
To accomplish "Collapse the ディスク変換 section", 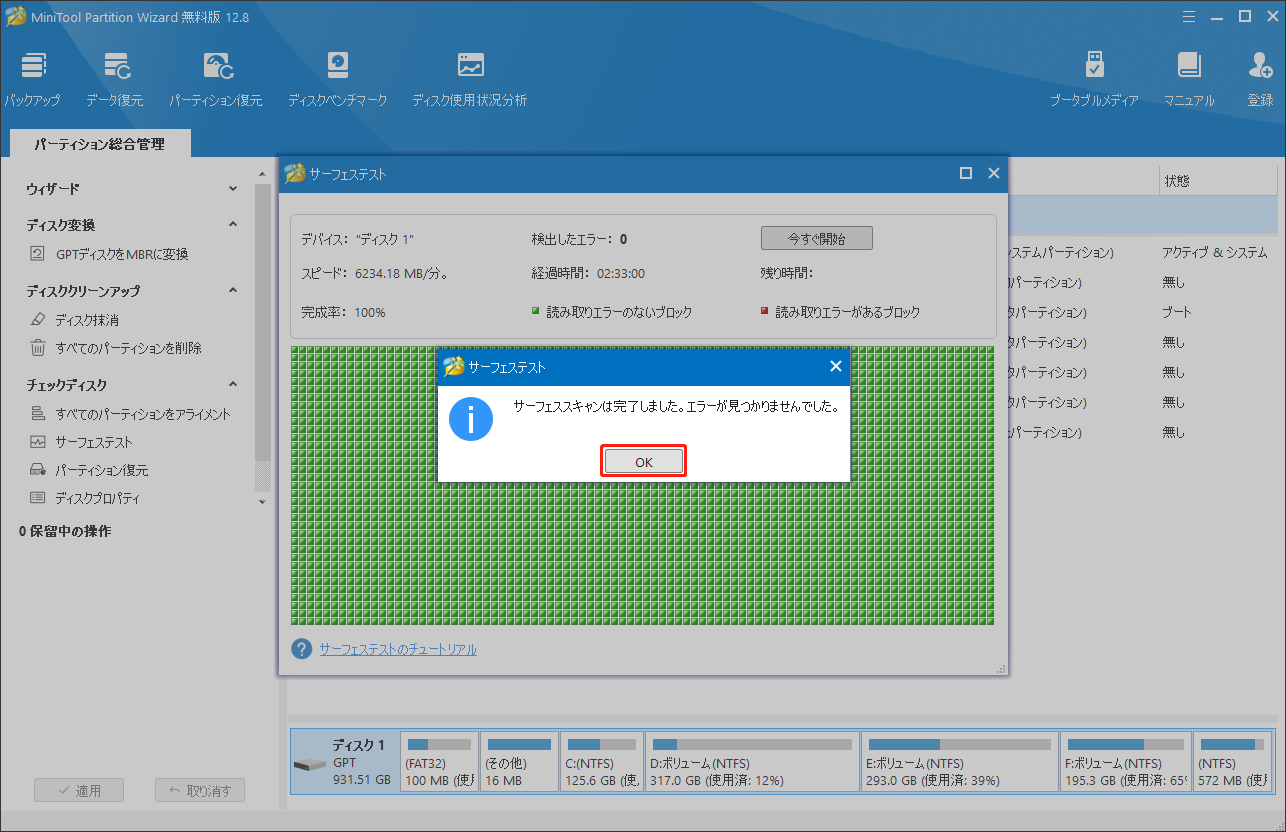I will pyautogui.click(x=233, y=225).
